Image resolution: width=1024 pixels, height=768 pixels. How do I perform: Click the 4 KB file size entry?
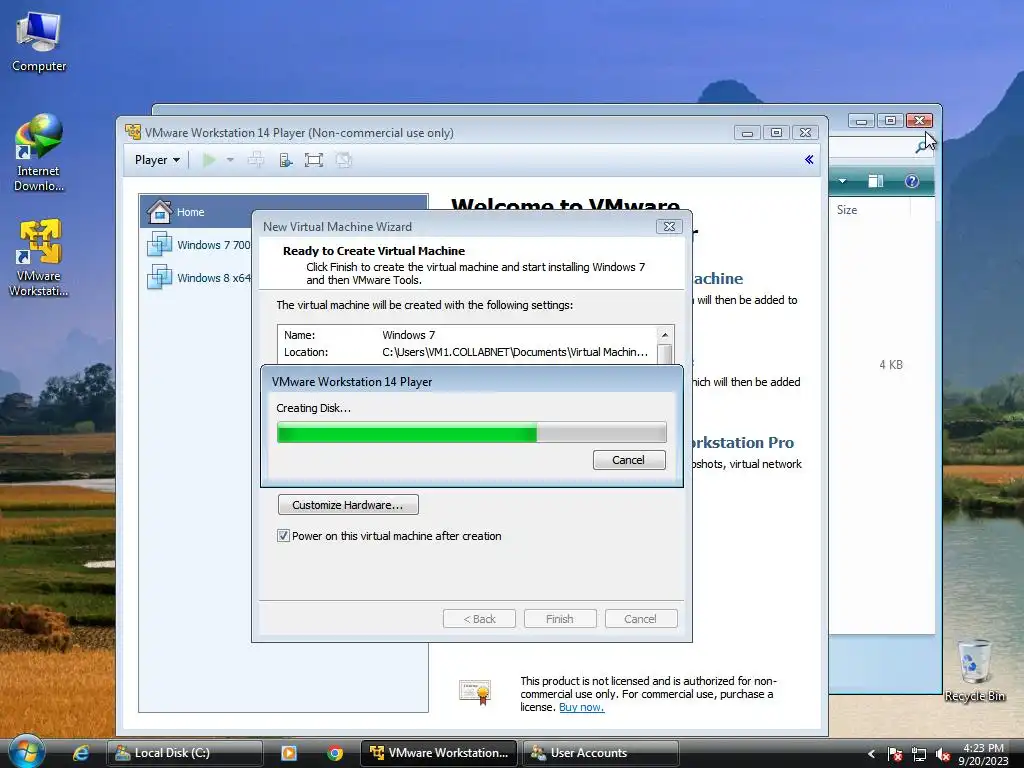pos(891,364)
